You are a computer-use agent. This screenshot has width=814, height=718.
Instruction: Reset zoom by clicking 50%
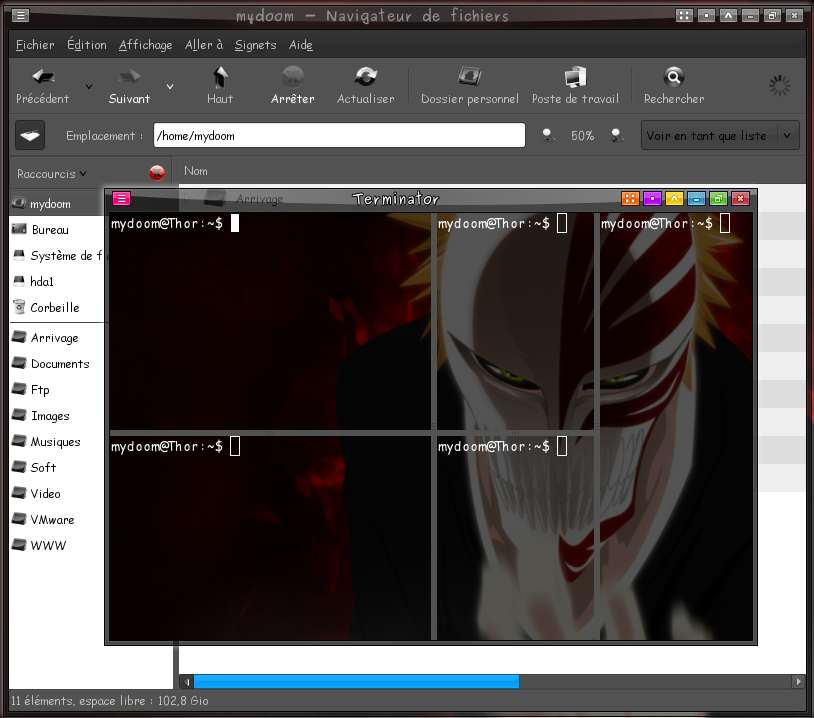point(582,136)
